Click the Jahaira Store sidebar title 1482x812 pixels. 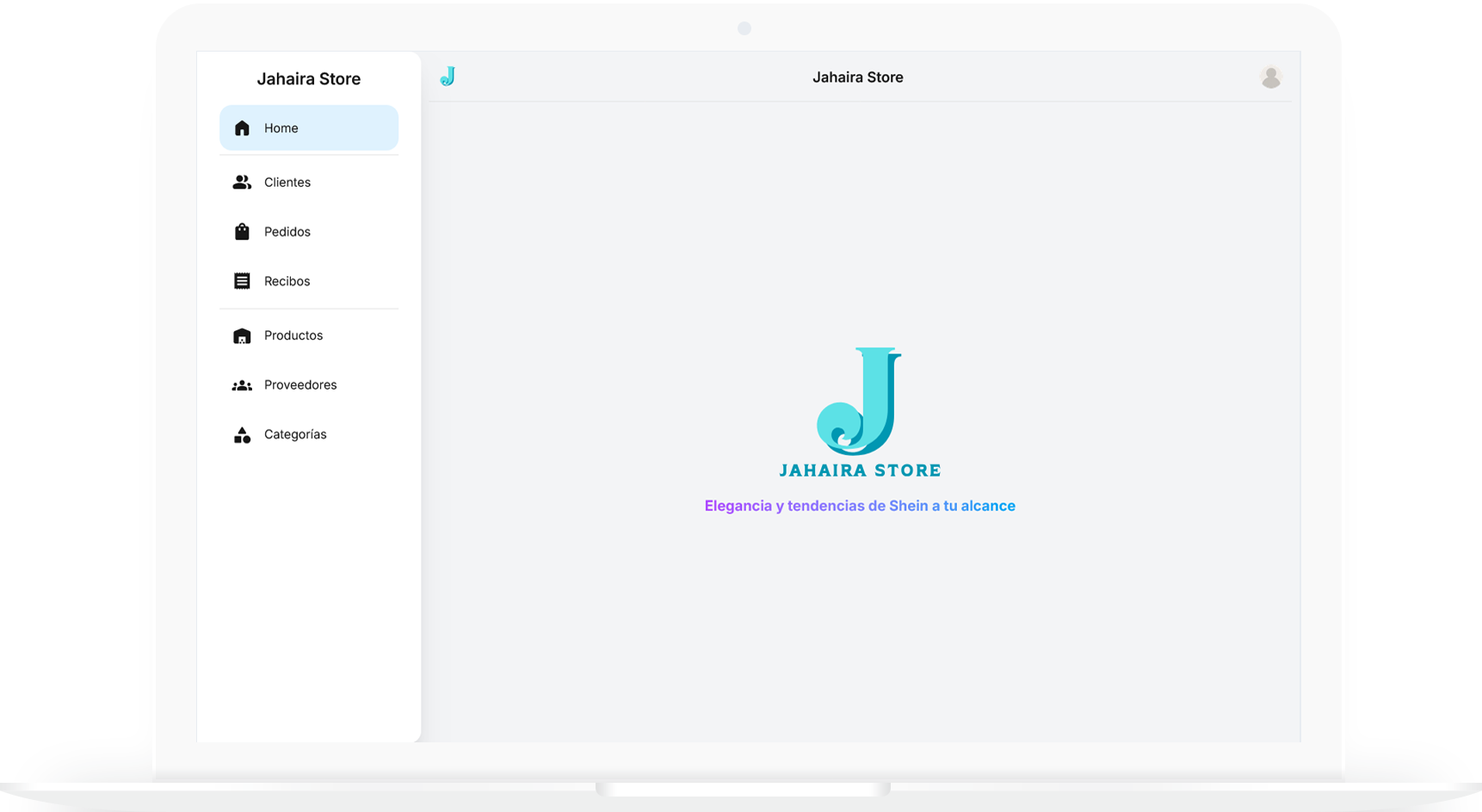(309, 79)
